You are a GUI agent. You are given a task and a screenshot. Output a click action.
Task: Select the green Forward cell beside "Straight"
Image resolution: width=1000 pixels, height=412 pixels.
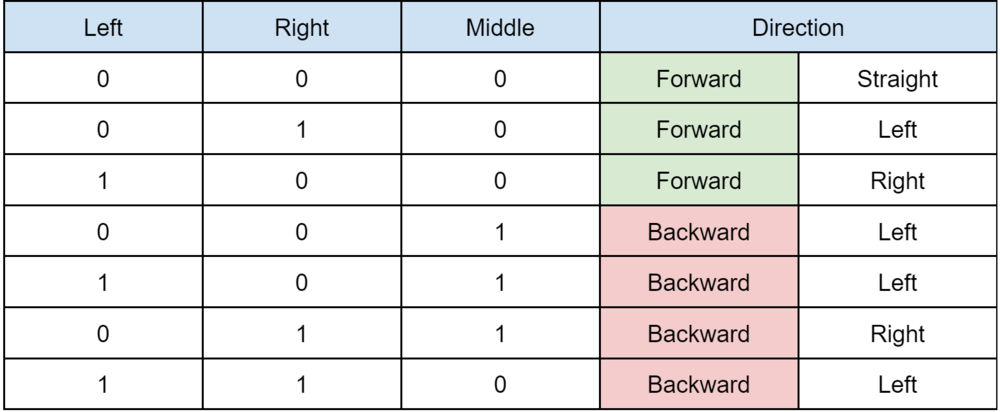[x=699, y=78]
